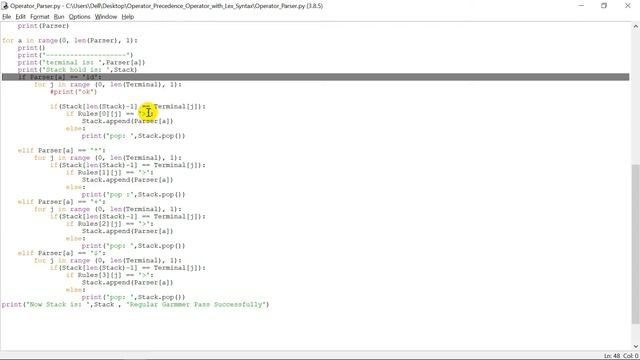640x360 pixels.
Task: Click the line print('terminal is: ',Parser[a])
Action: tap(81, 62)
